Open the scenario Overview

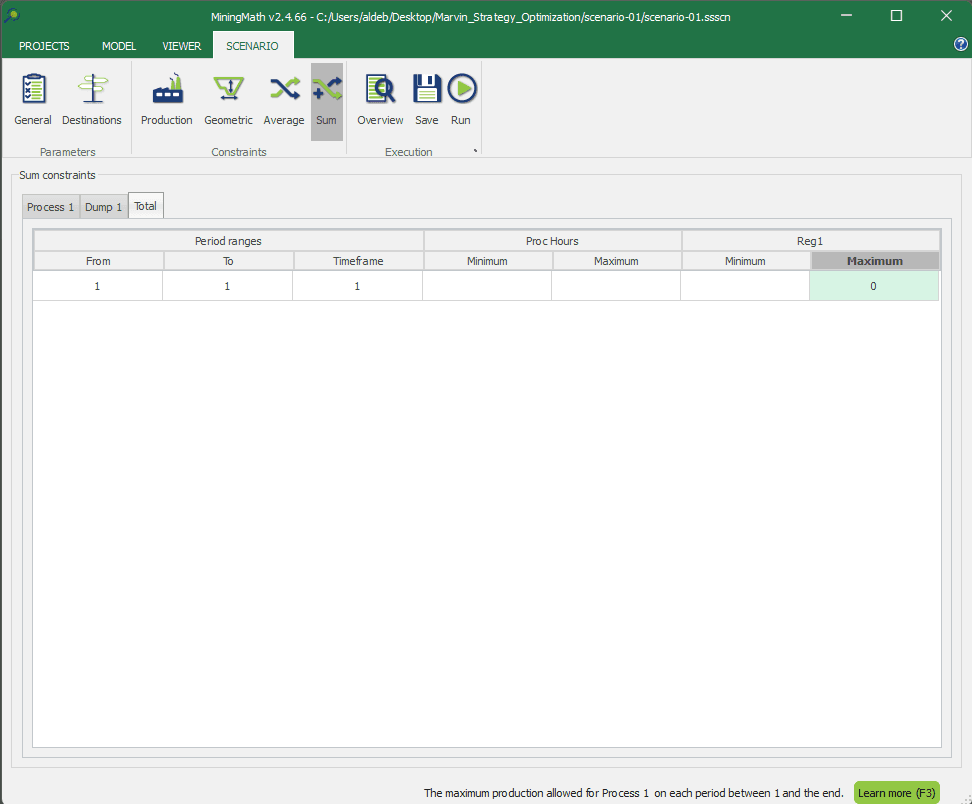[x=380, y=100]
